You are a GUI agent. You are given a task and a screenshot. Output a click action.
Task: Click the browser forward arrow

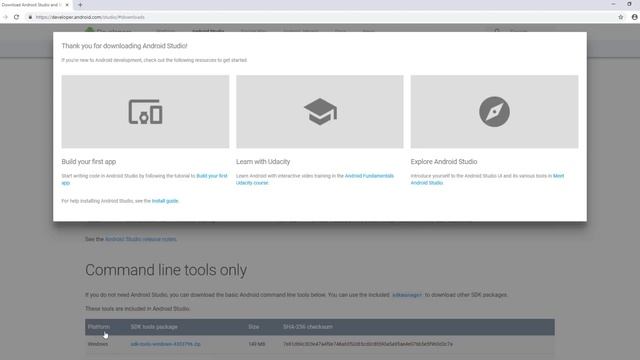coord(5,17)
